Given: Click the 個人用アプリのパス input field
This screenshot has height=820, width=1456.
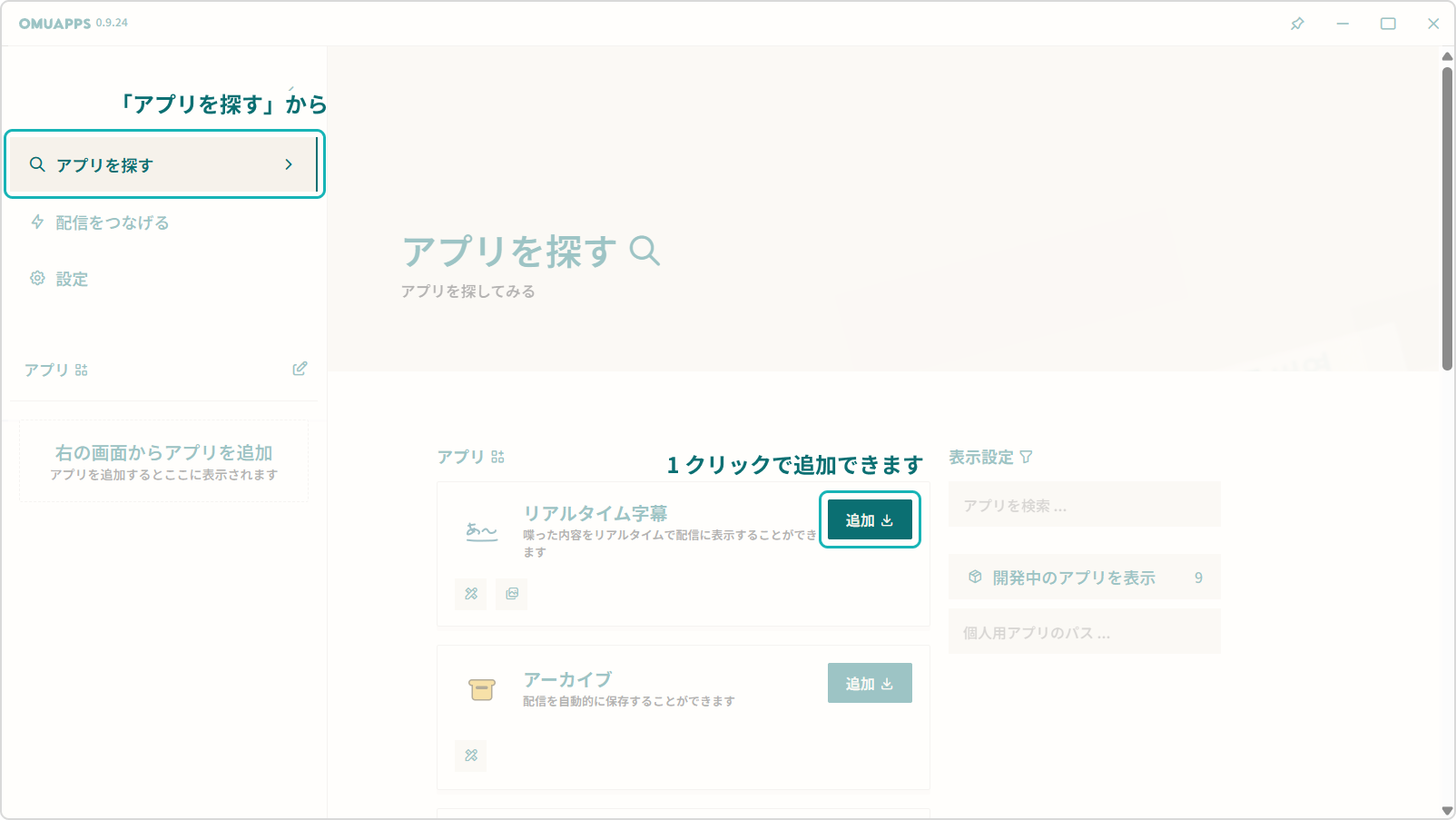Looking at the screenshot, I should [x=1084, y=631].
